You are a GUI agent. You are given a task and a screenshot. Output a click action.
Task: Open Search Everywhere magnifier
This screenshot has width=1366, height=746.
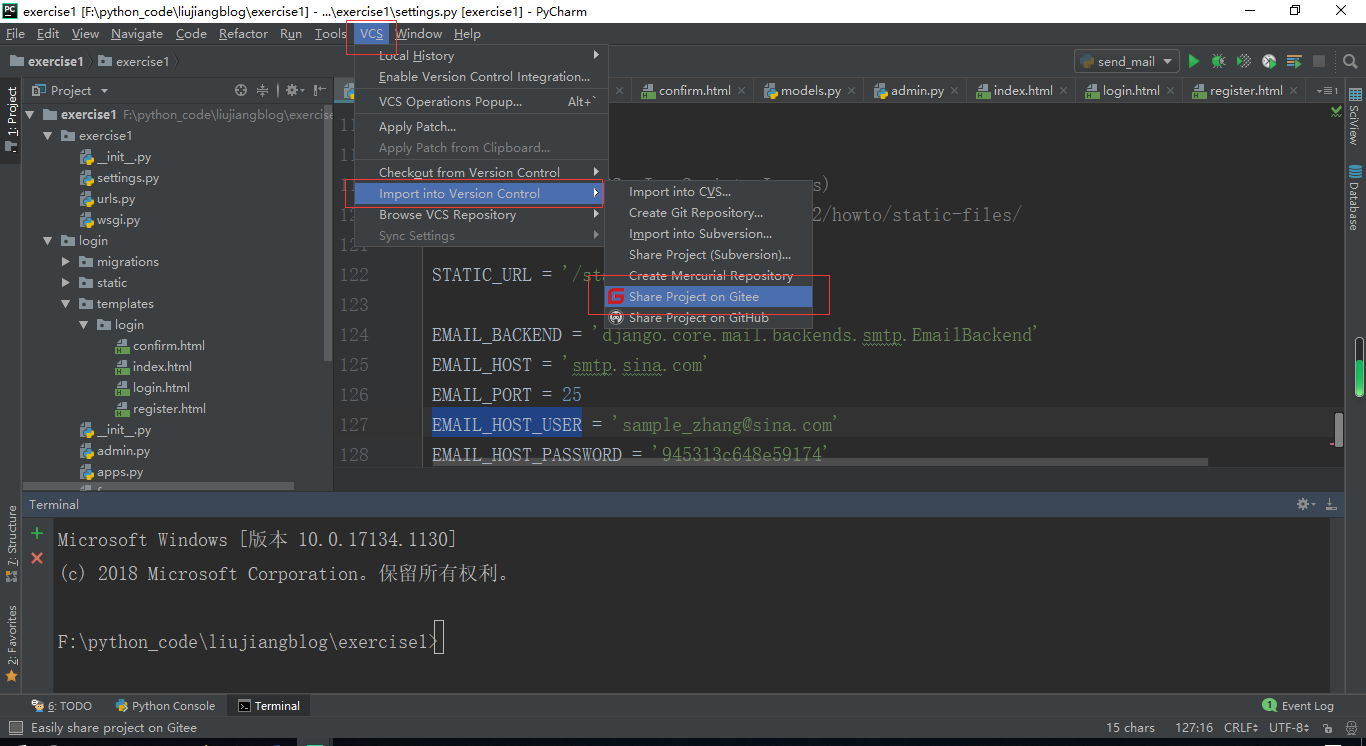1349,62
